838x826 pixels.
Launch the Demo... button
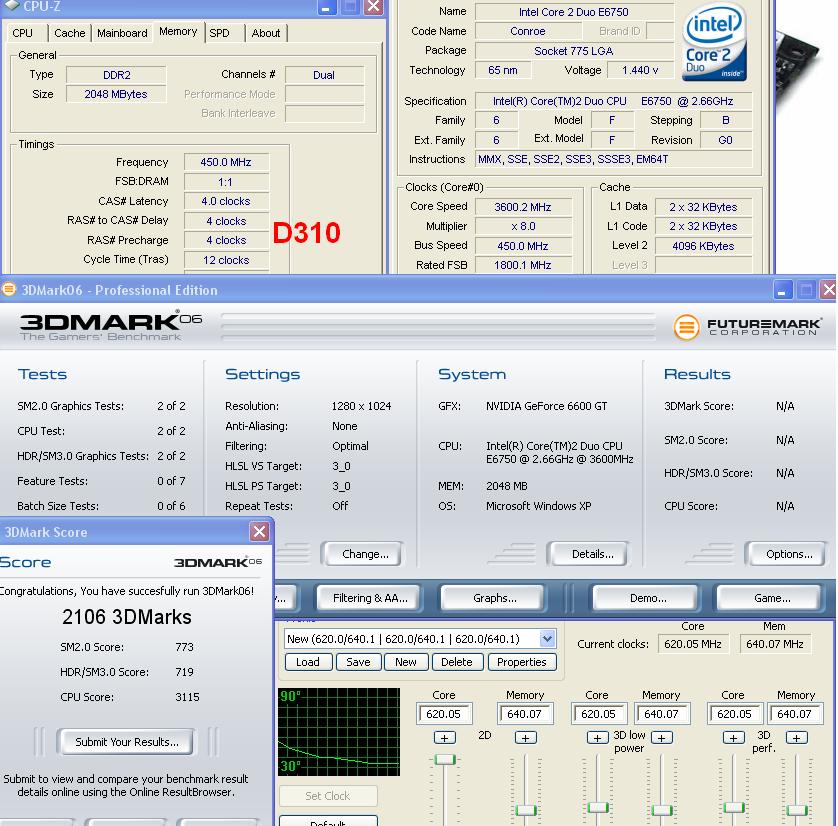pyautogui.click(x=648, y=598)
